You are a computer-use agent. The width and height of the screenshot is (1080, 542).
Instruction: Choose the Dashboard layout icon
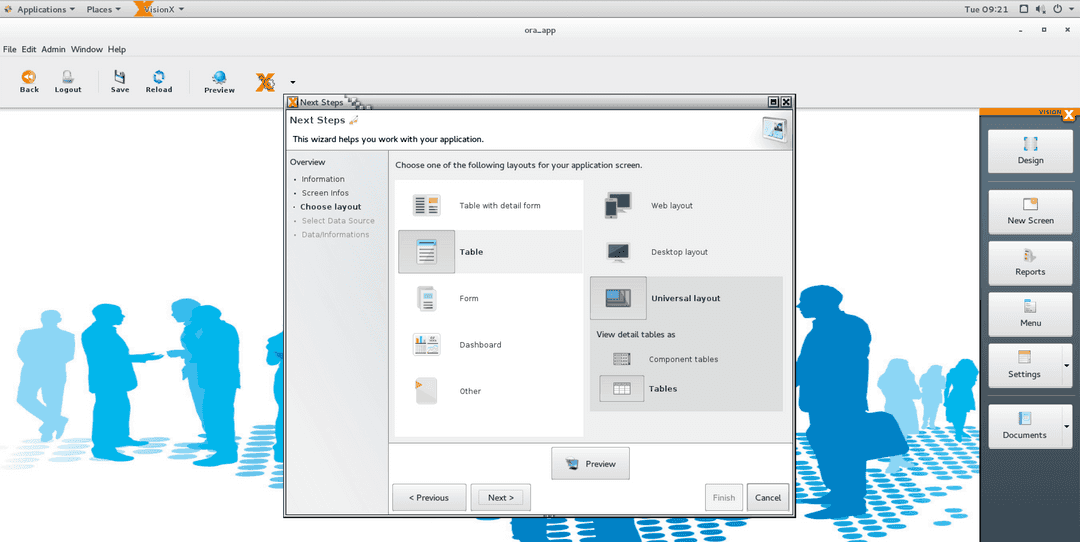427,345
